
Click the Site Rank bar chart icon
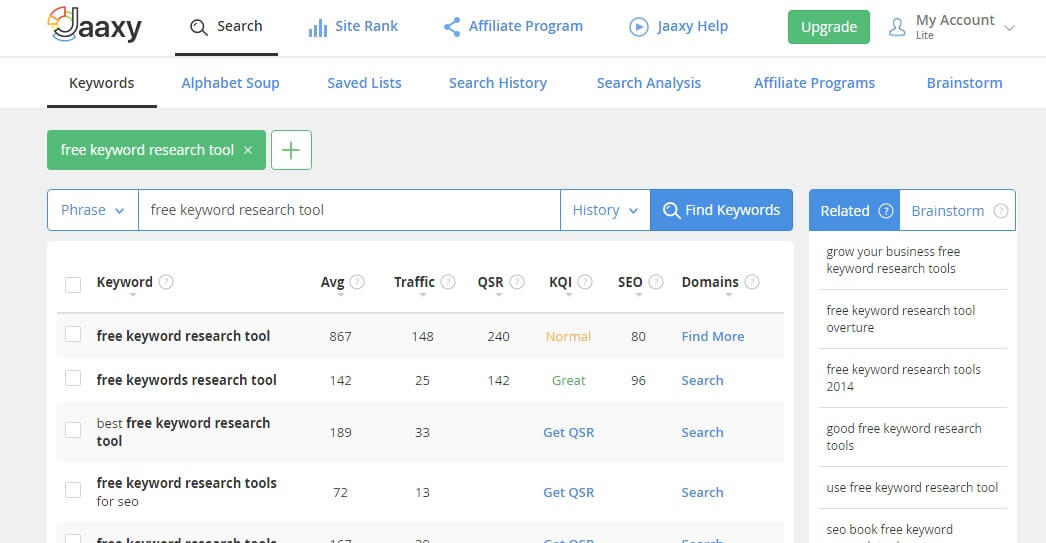[x=318, y=27]
